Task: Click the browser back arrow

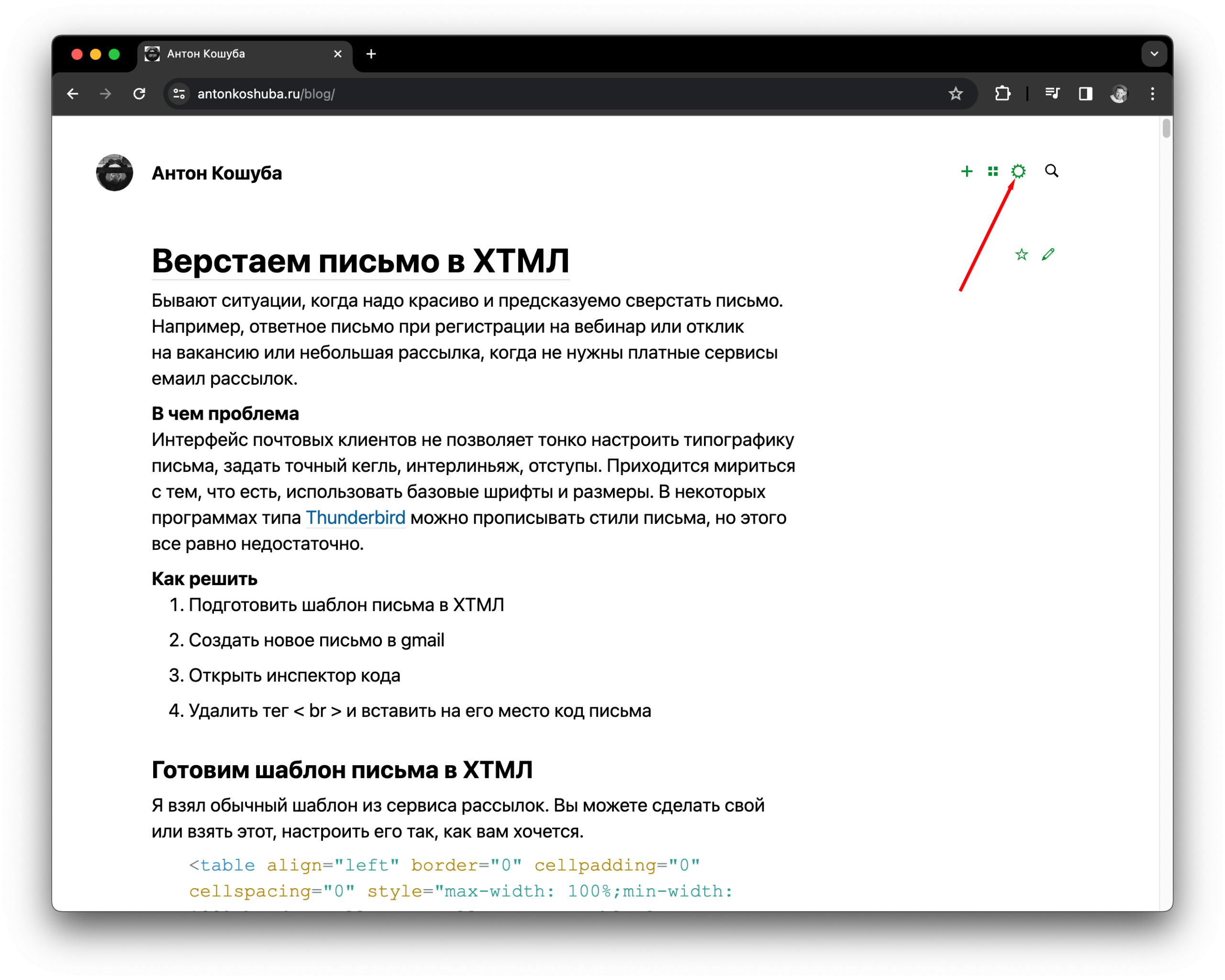Action: click(x=73, y=94)
